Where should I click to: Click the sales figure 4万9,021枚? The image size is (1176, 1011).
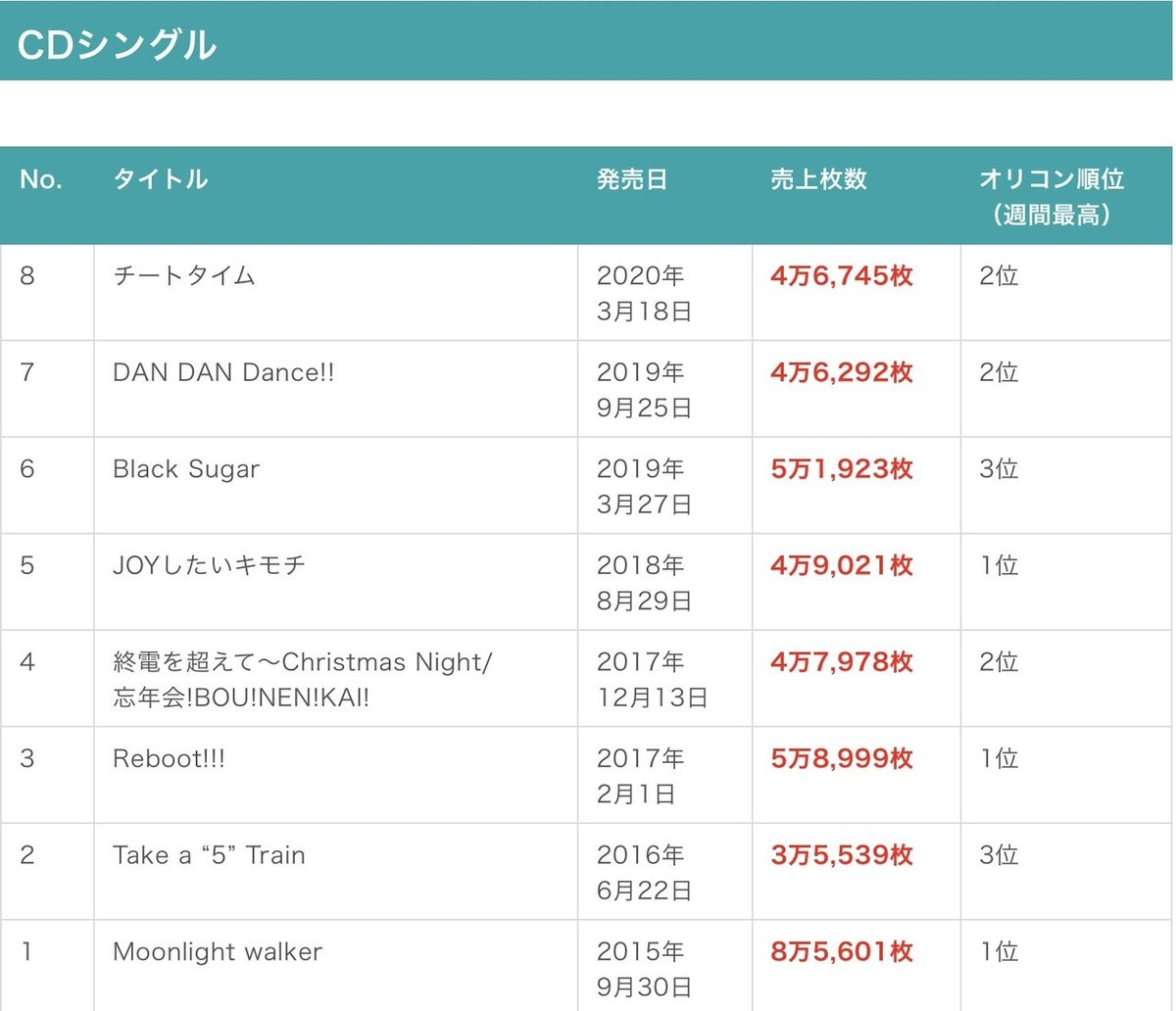pyautogui.click(x=842, y=565)
